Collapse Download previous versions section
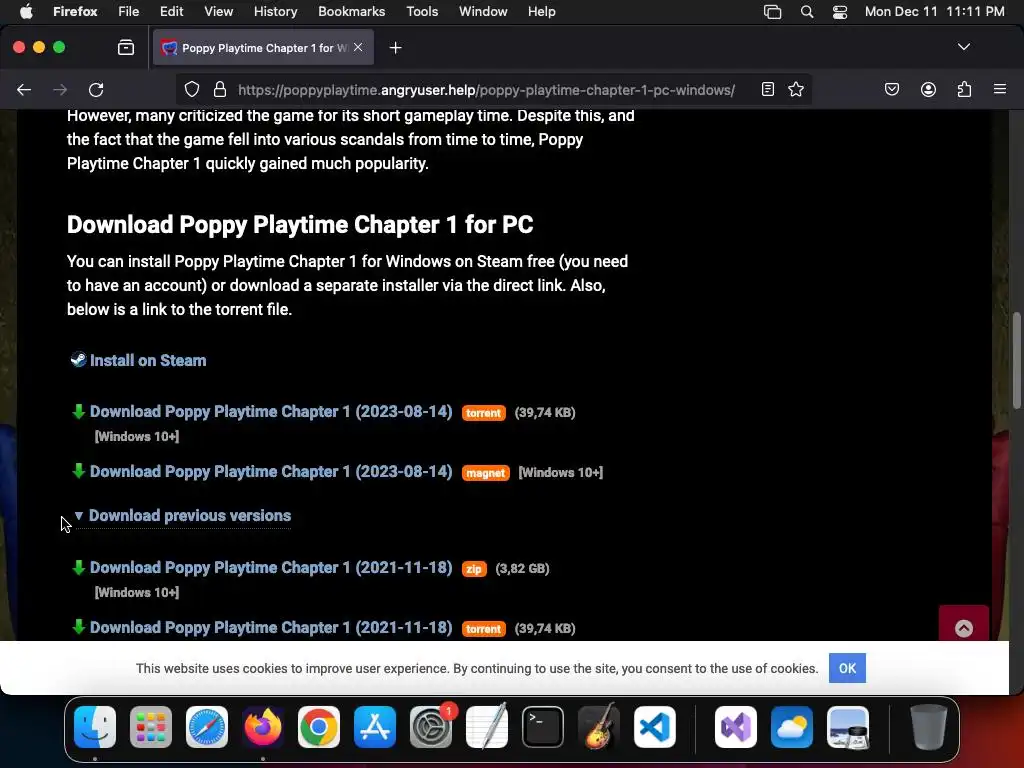The image size is (1024, 768). (x=183, y=516)
